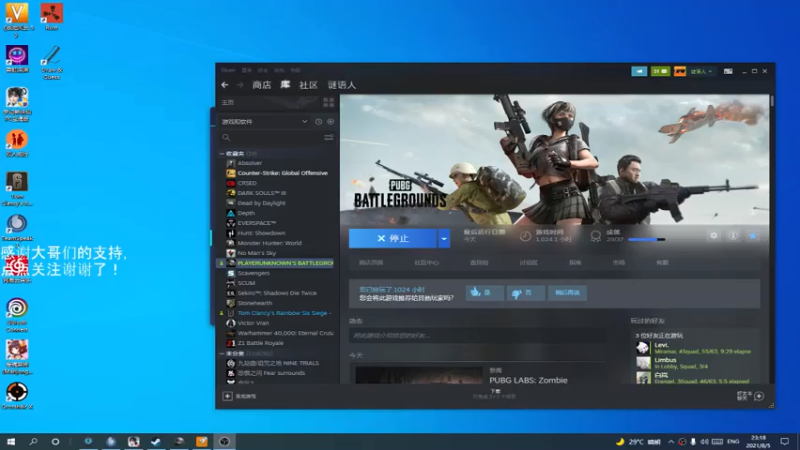Open the Tom Clancy's desktop shortcut
This screenshot has width=800, height=450.
[x=17, y=189]
